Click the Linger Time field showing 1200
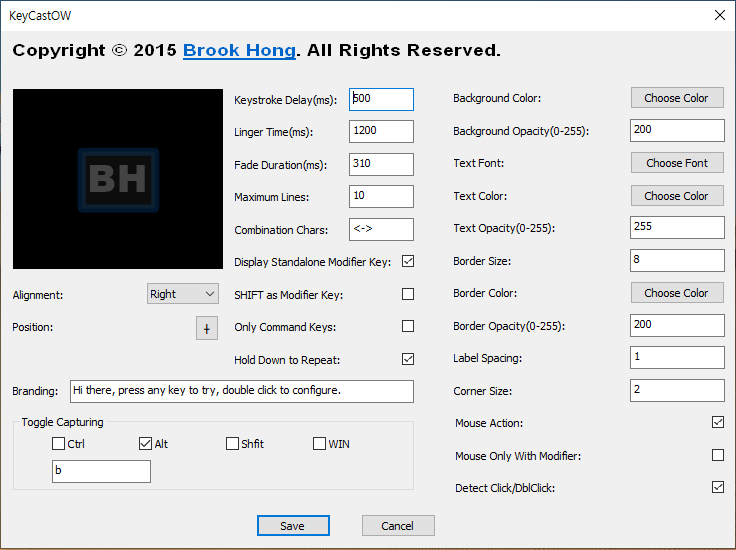Screen dimensions: 736x550 pos(381,131)
